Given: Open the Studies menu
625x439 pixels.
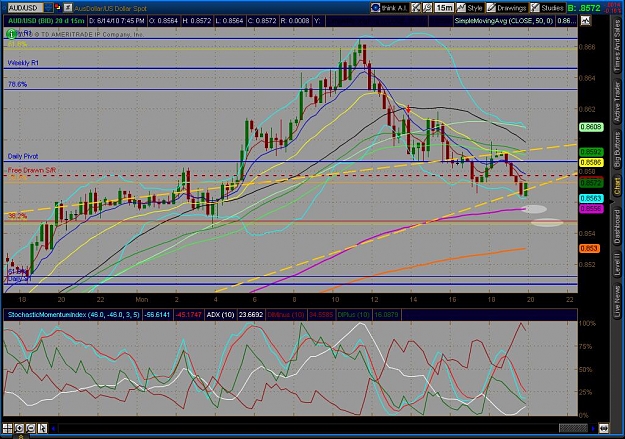Looking at the screenshot, I should pyautogui.click(x=547, y=8).
